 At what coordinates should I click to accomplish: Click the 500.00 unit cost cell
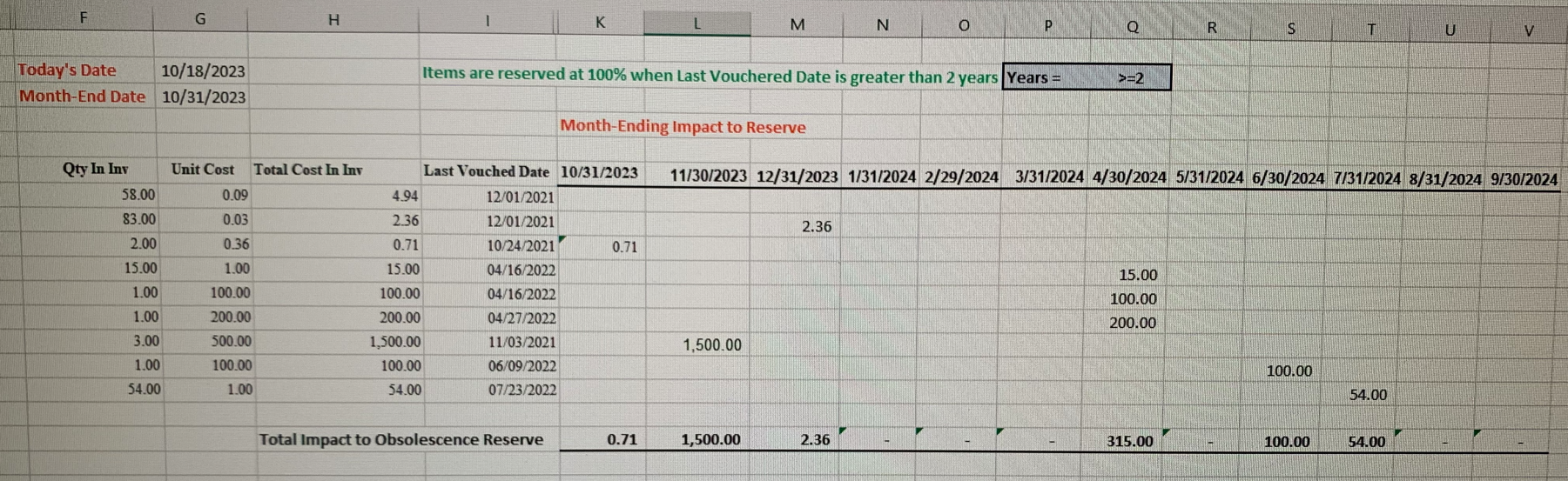coord(232,341)
